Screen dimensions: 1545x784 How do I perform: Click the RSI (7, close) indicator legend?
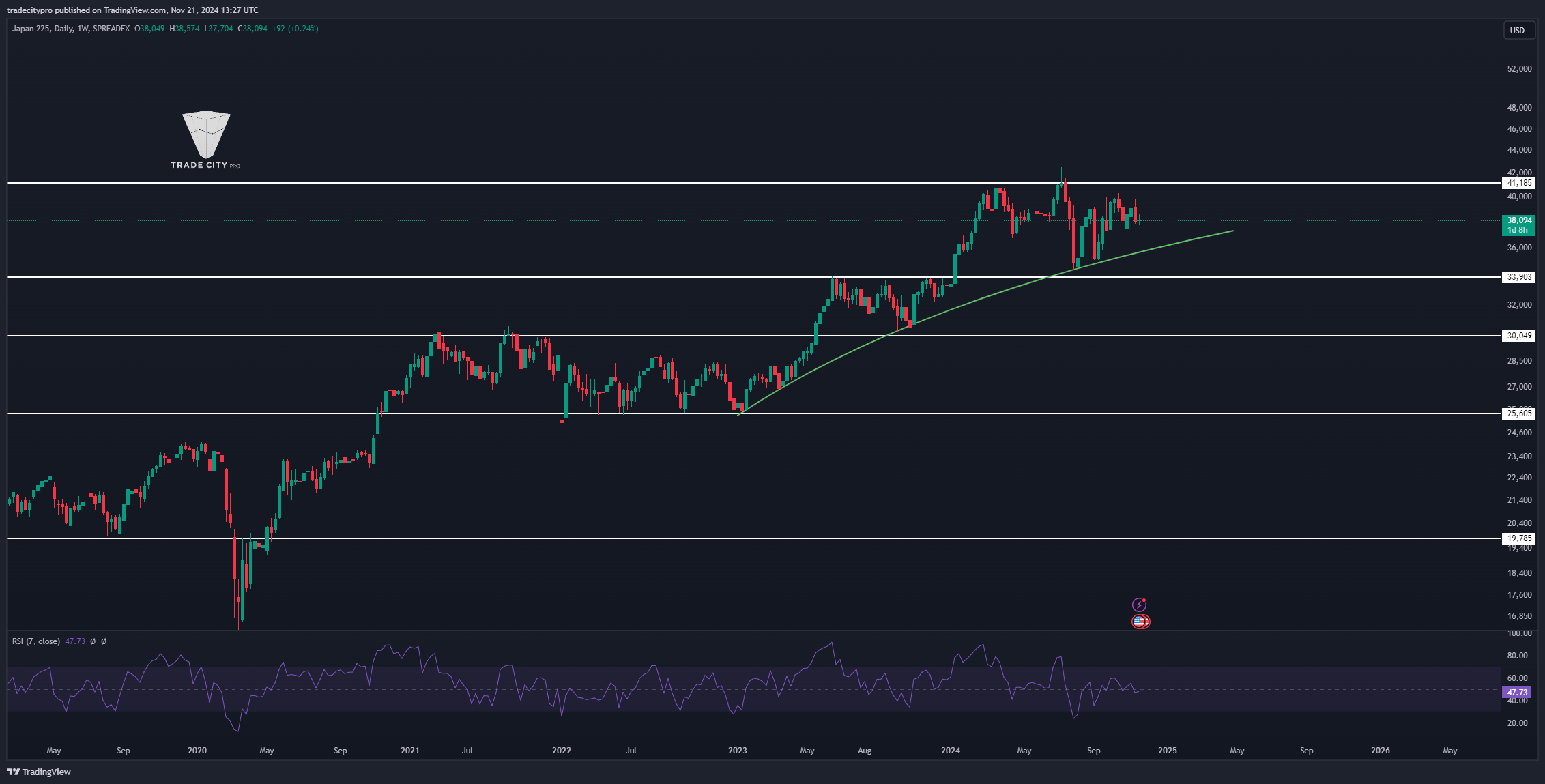pyautogui.click(x=35, y=641)
